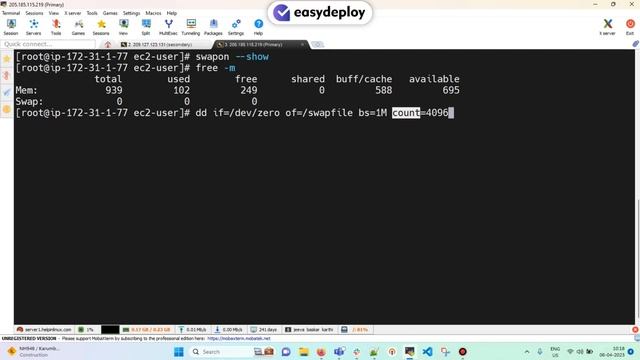Open the Tools toolbar icon

pyautogui.click(x=56, y=27)
